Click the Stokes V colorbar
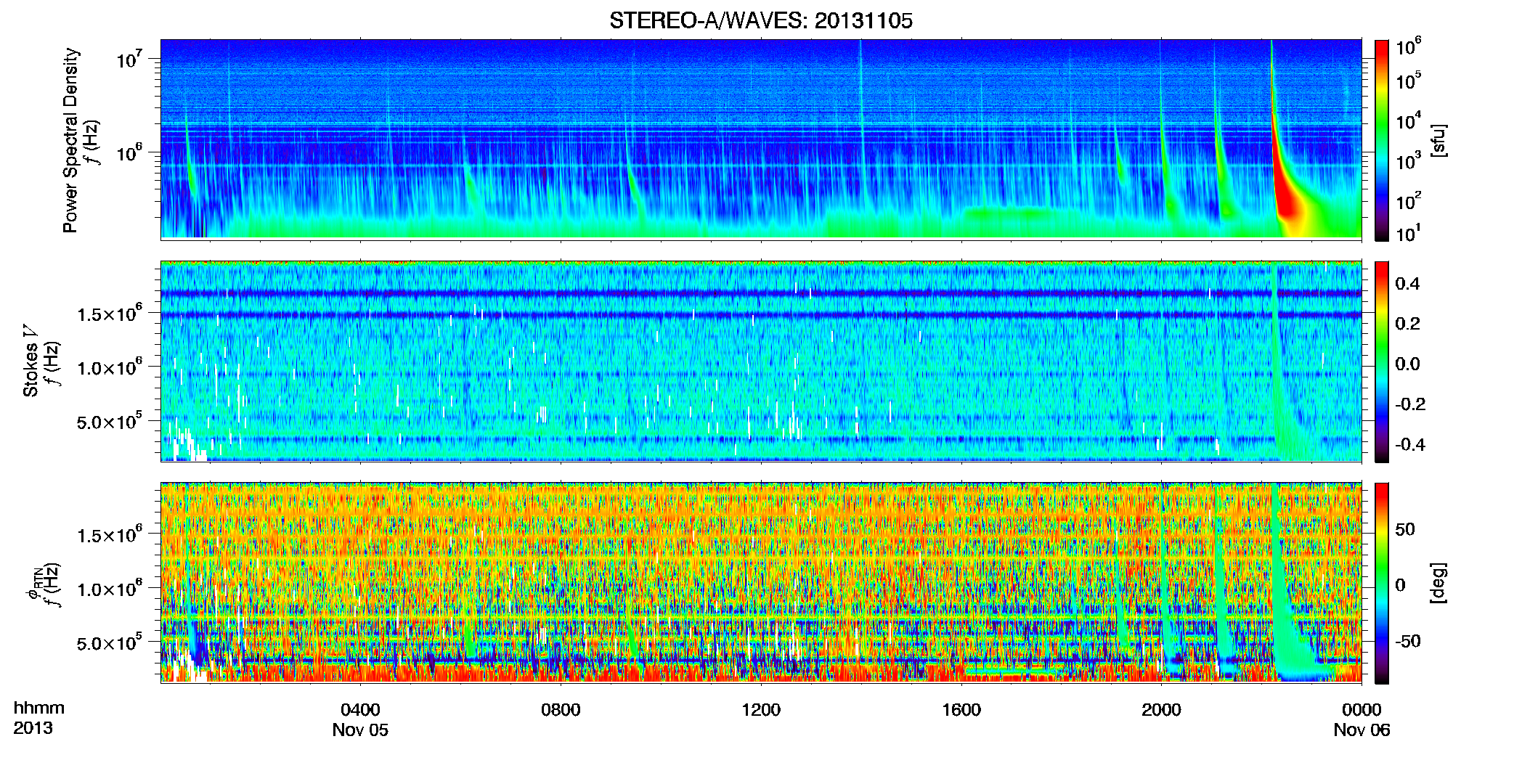The width and height of the screenshot is (1522, 784). (1382, 362)
